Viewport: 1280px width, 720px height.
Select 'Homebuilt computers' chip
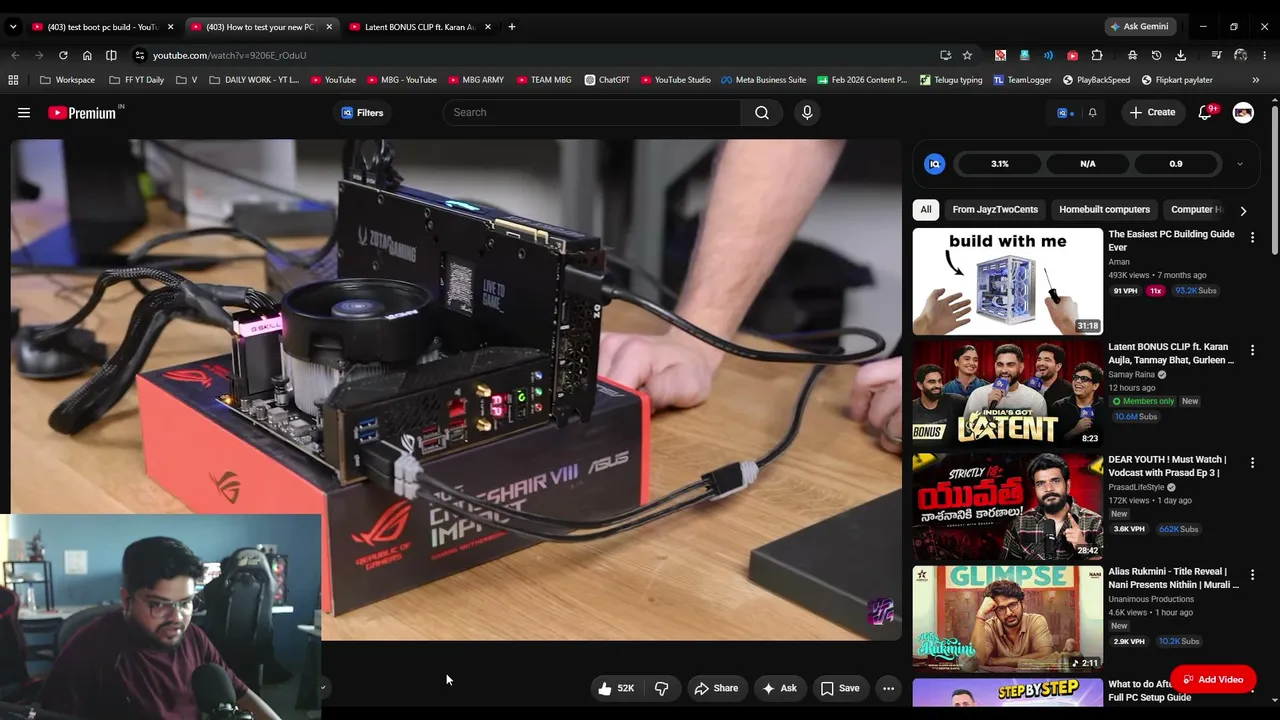click(1104, 210)
